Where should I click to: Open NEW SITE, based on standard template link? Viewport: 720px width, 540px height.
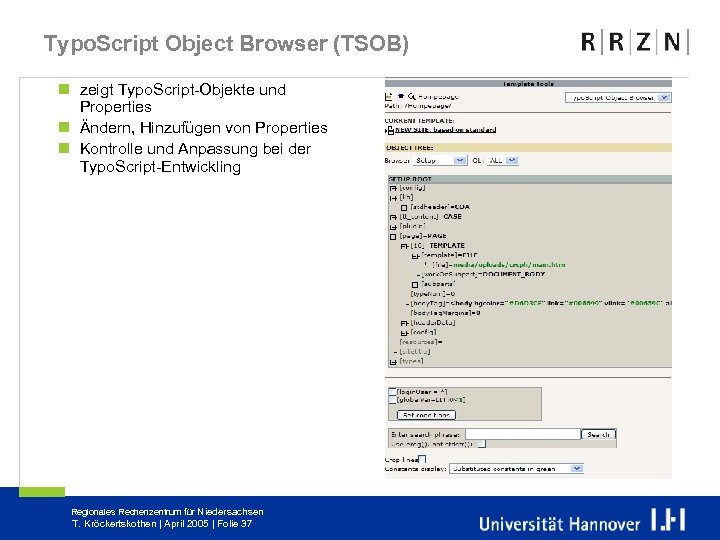pos(446,130)
